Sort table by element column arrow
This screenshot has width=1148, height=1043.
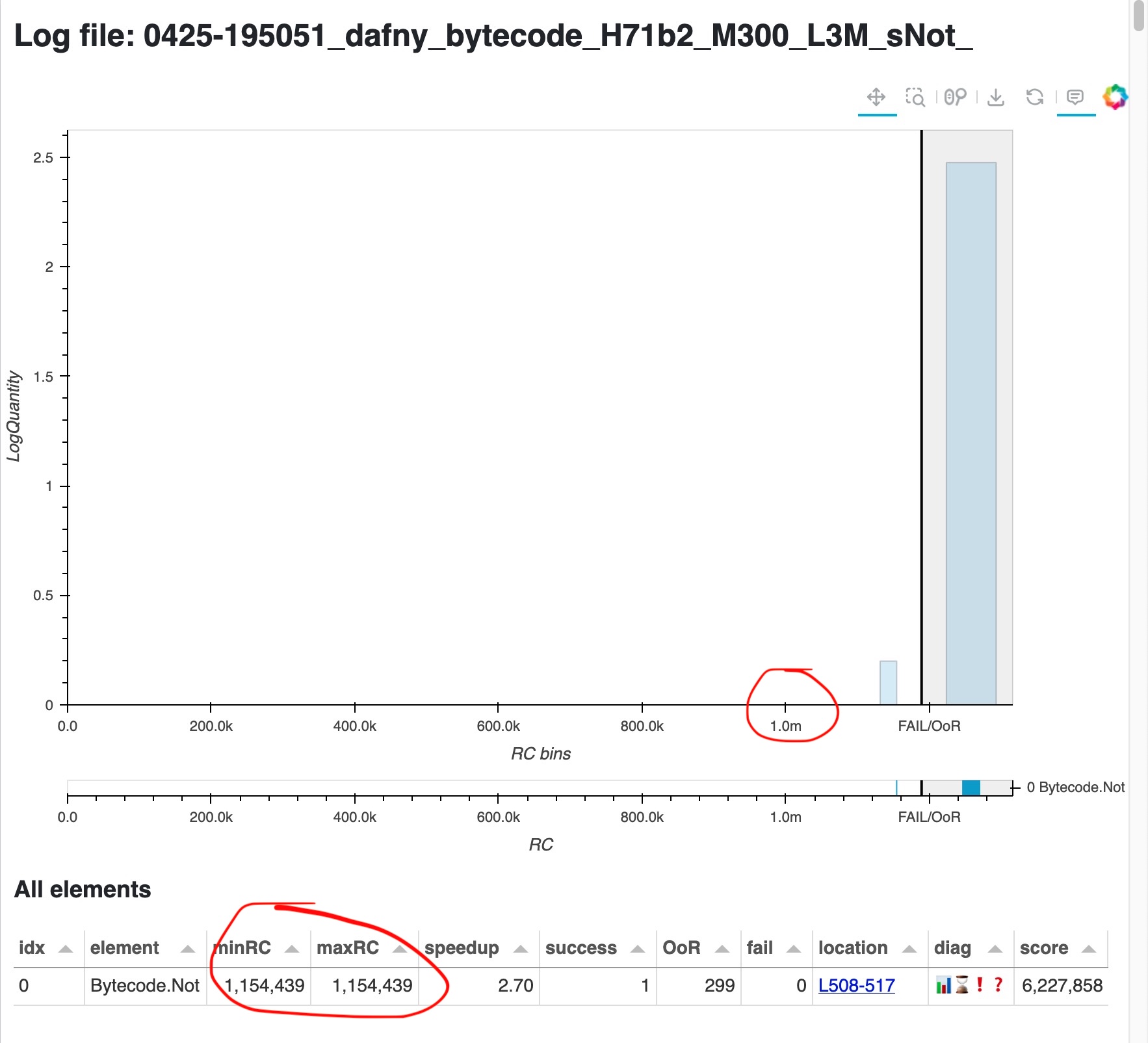click(x=188, y=949)
